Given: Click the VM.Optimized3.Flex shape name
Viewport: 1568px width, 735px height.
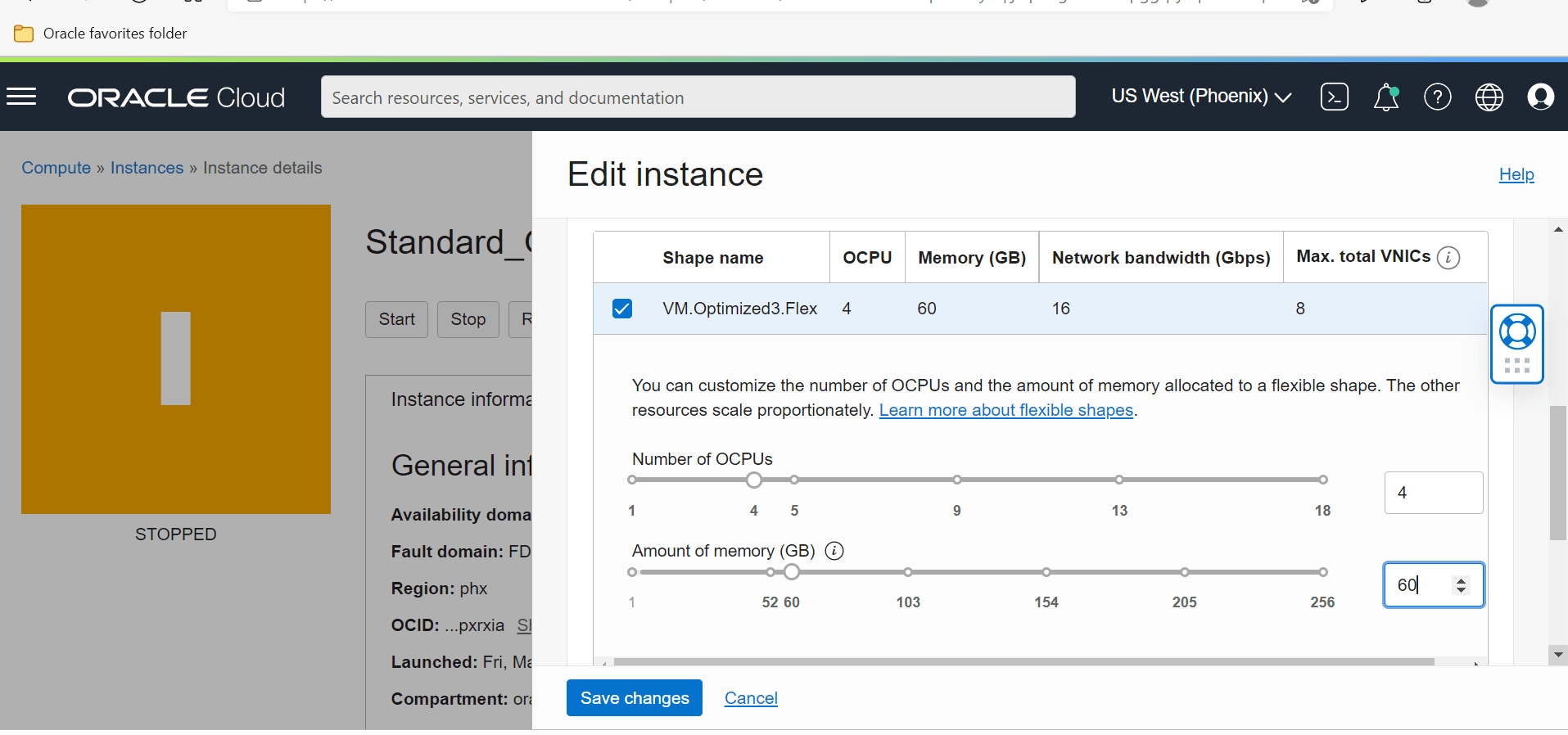Looking at the screenshot, I should point(740,309).
